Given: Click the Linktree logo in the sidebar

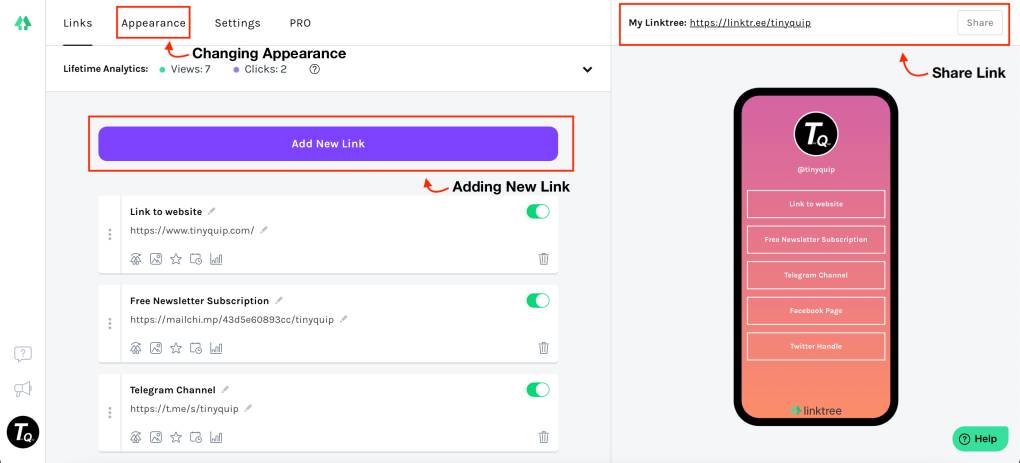Looking at the screenshot, I should coord(22,23).
